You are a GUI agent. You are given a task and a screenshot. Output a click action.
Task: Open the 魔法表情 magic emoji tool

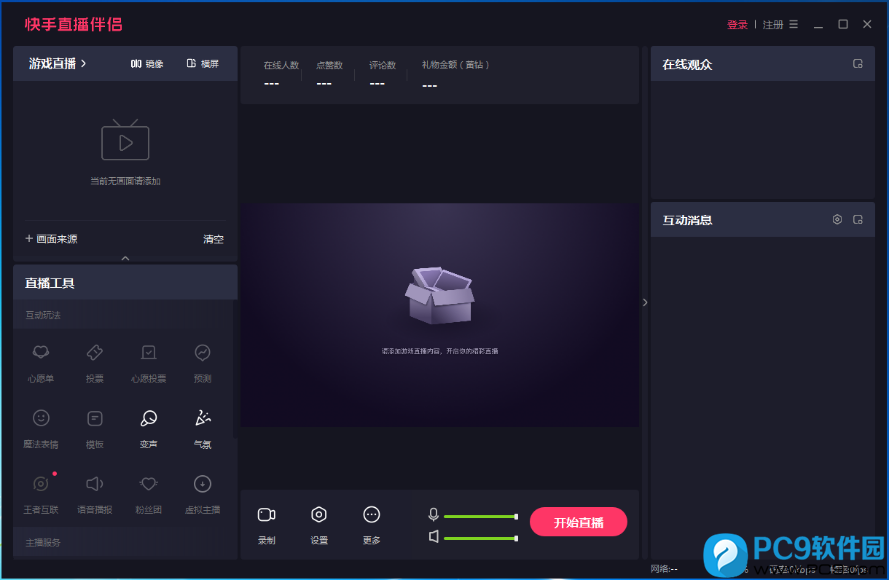[41, 427]
